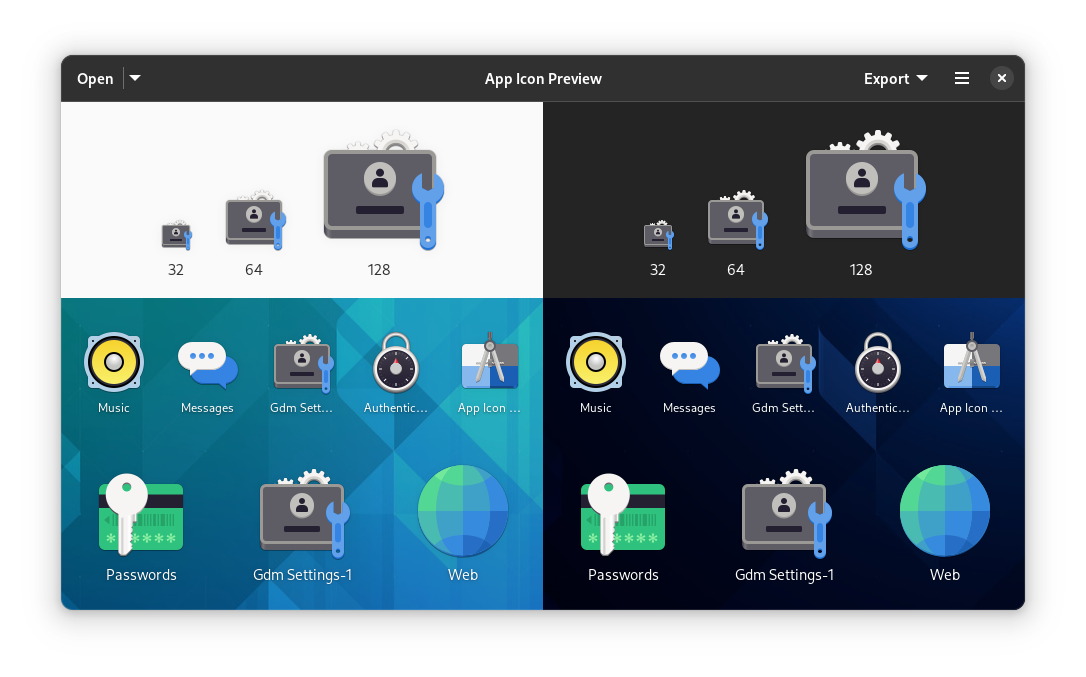Viewport: 1086px width, 677px height.
Task: Click the Messages speech bubble icon
Action: pyautogui.click(x=207, y=362)
